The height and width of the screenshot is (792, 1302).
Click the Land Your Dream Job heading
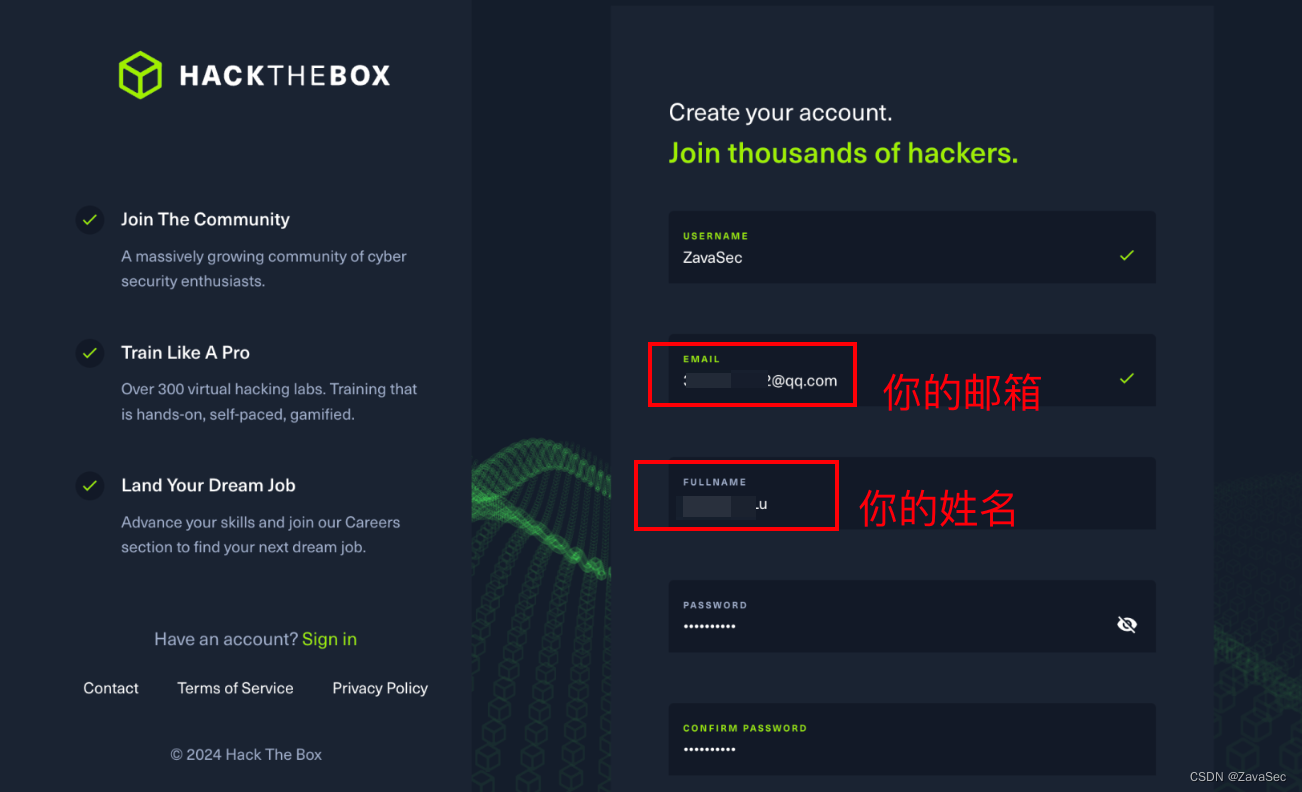tap(208, 485)
